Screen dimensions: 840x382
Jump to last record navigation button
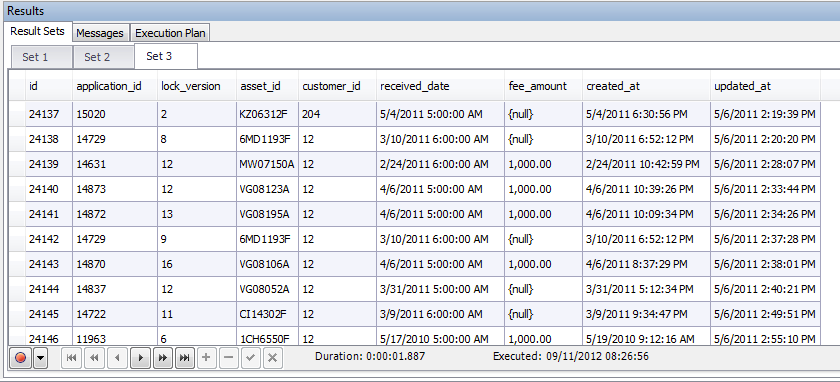tap(185, 358)
